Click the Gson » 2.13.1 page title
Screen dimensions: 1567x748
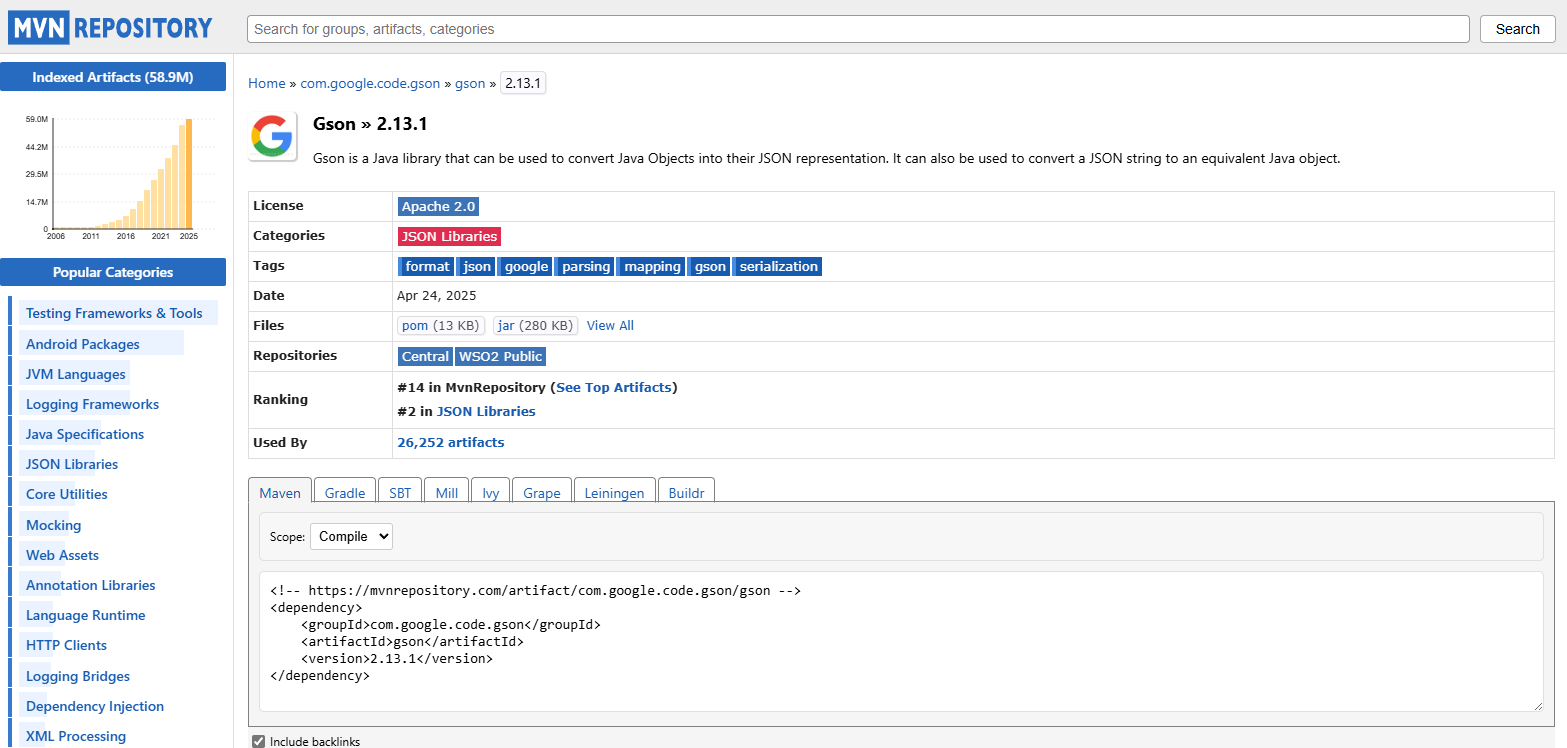coord(370,124)
